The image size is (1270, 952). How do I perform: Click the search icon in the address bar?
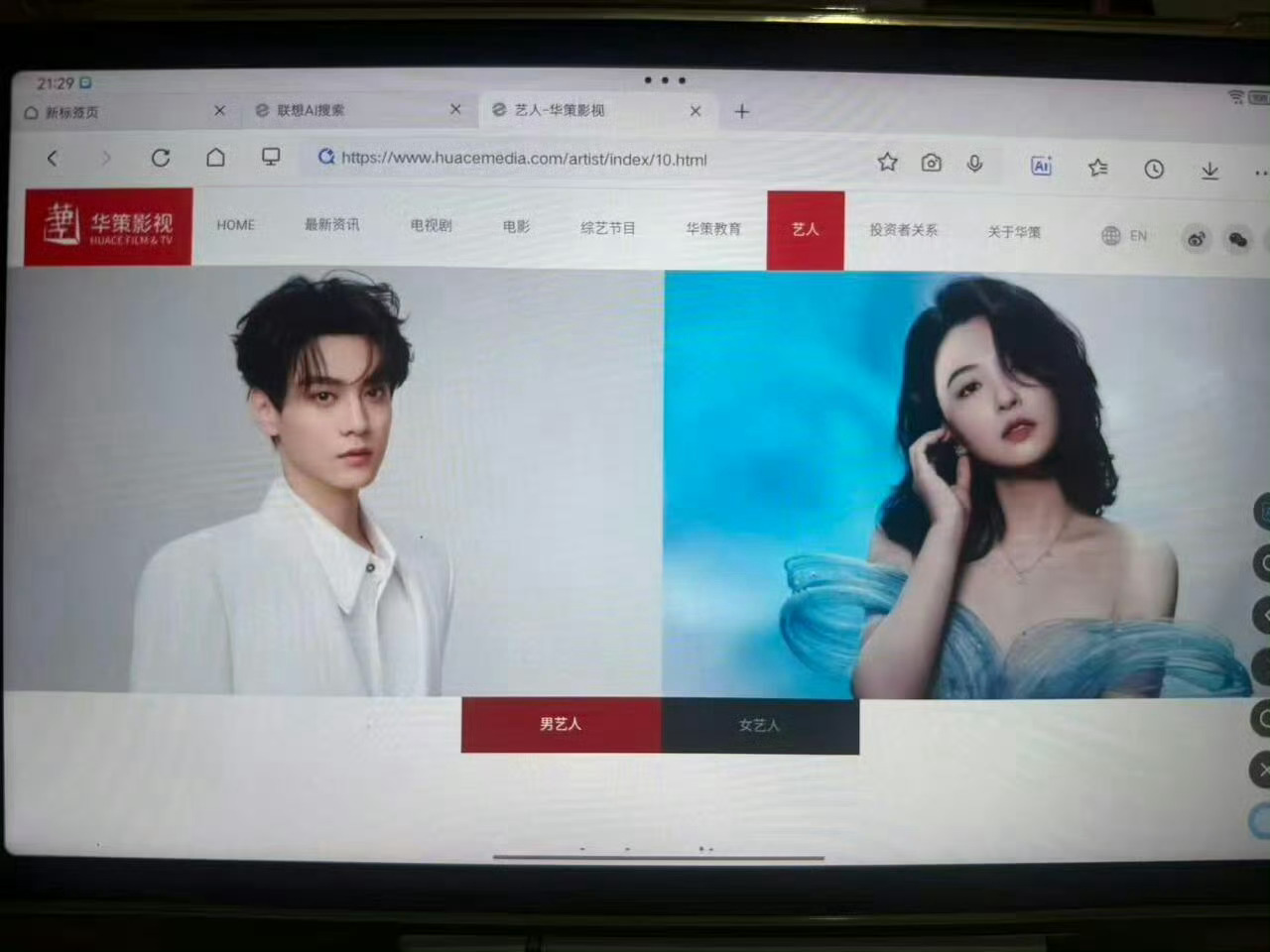[x=325, y=157]
